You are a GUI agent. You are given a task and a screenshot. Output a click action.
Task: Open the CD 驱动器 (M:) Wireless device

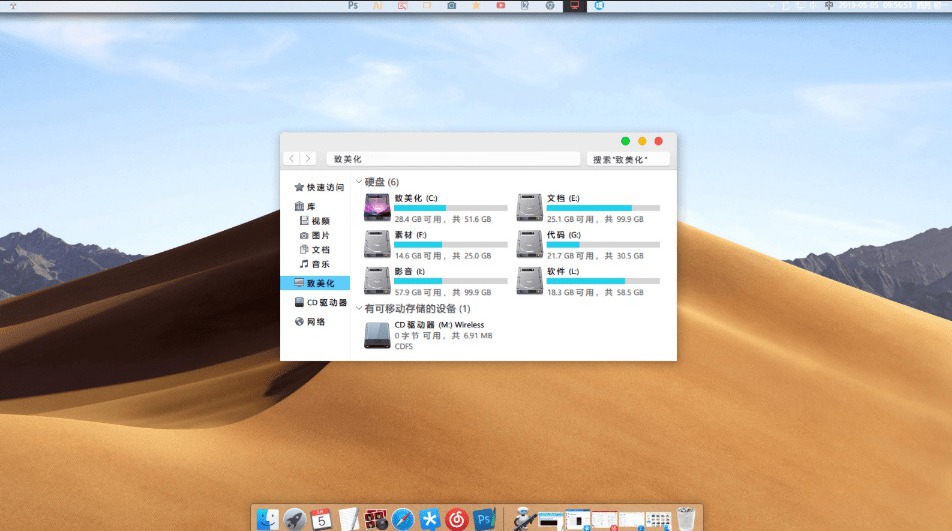[x=378, y=335]
